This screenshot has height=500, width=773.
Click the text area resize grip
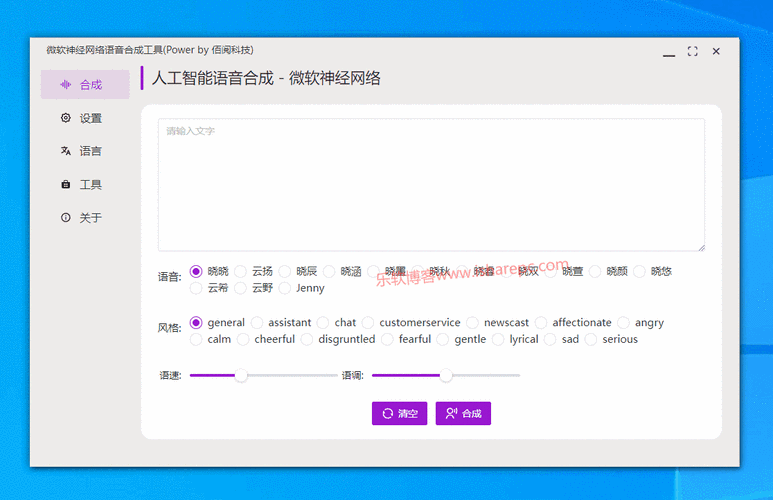(x=702, y=248)
